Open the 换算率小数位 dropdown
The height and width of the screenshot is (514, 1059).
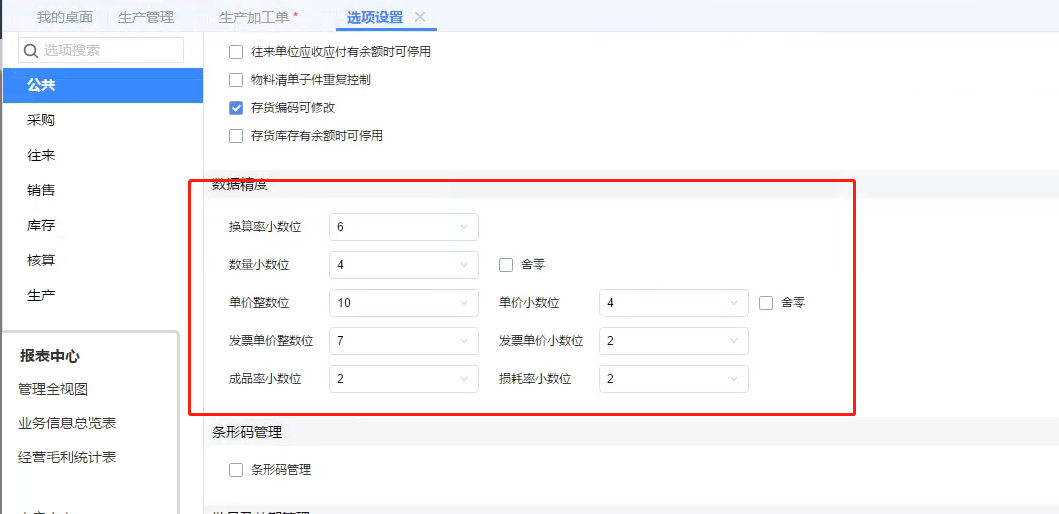404,227
